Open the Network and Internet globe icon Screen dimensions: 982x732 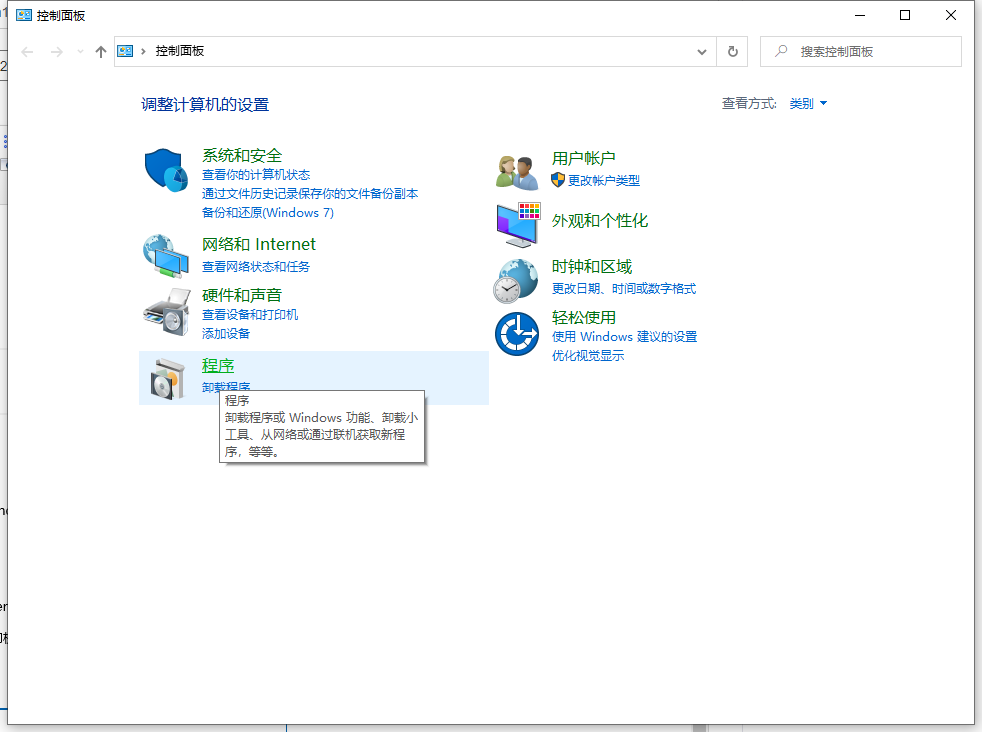click(165, 255)
